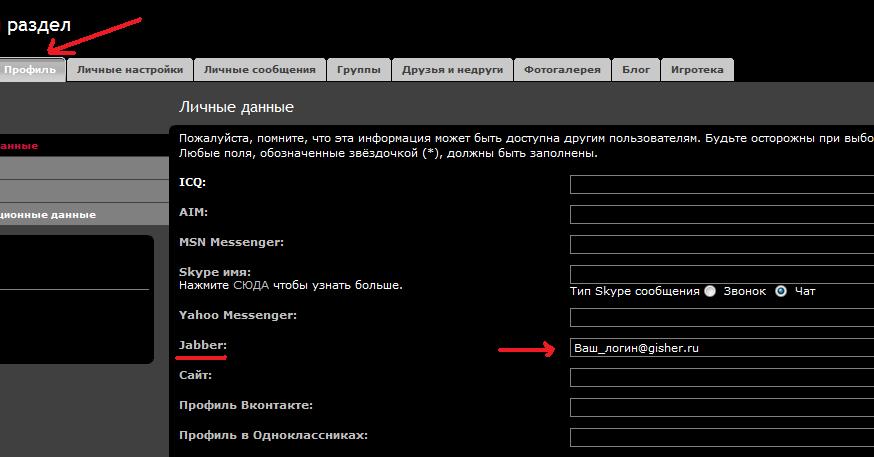Open the Блог tab

(635, 70)
